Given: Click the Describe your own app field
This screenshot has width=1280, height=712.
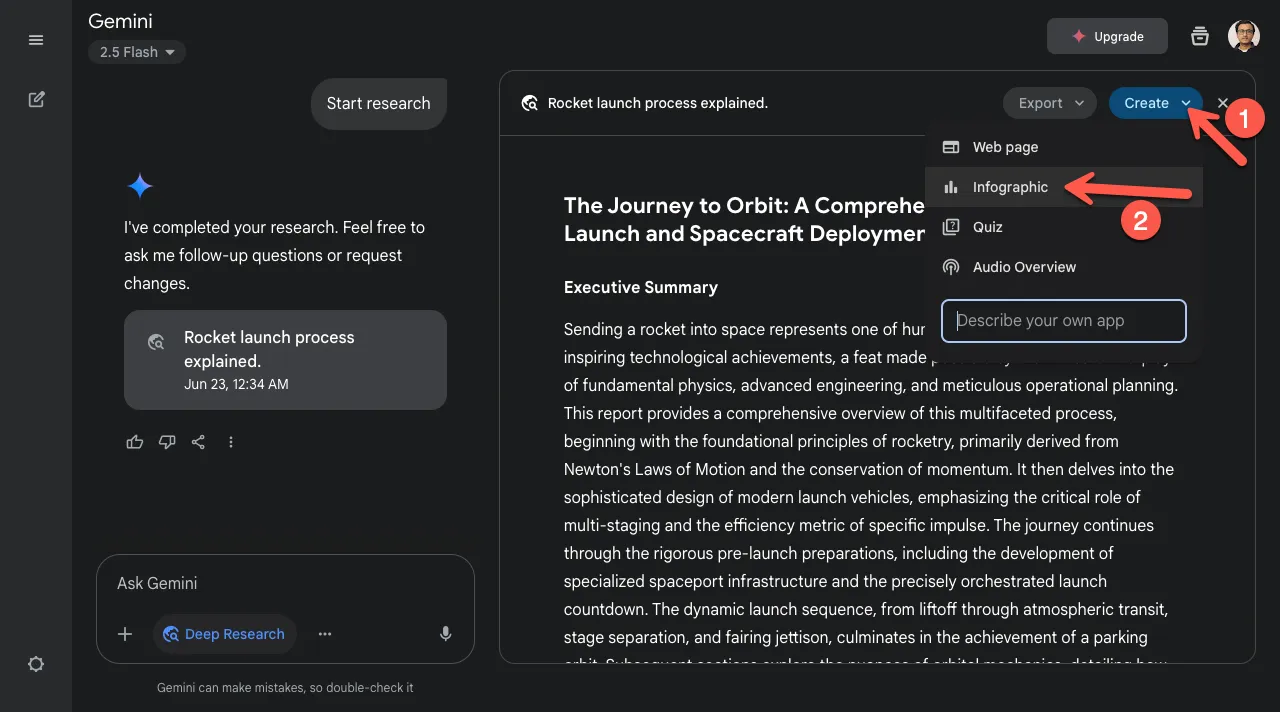Looking at the screenshot, I should tap(1064, 321).
